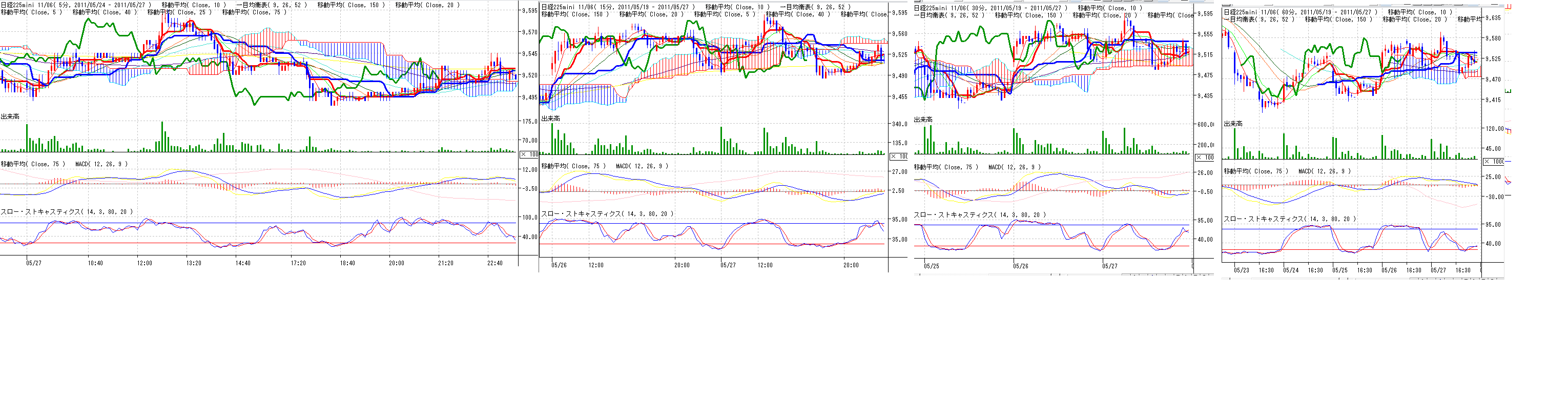The image size is (1568, 394).
Task: Click the ×100 volume multiplier box in the 30-minute chart
Action: [1205, 157]
